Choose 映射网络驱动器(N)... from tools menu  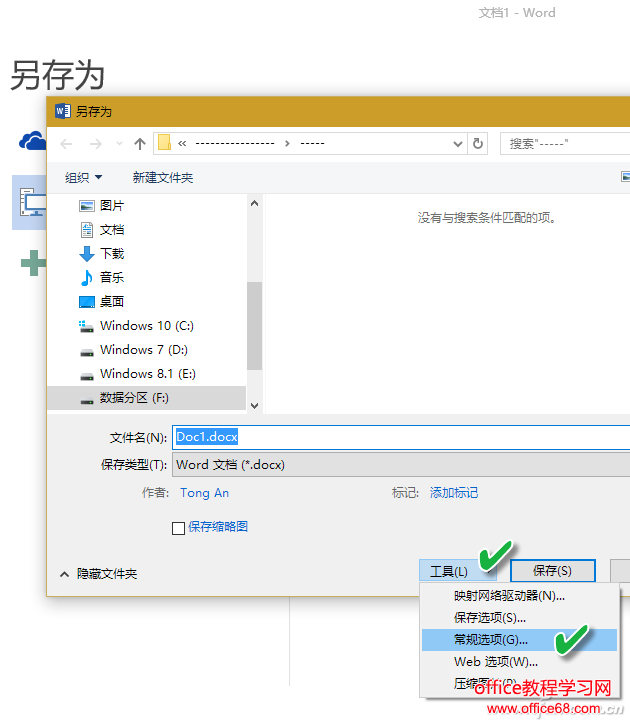519,596
